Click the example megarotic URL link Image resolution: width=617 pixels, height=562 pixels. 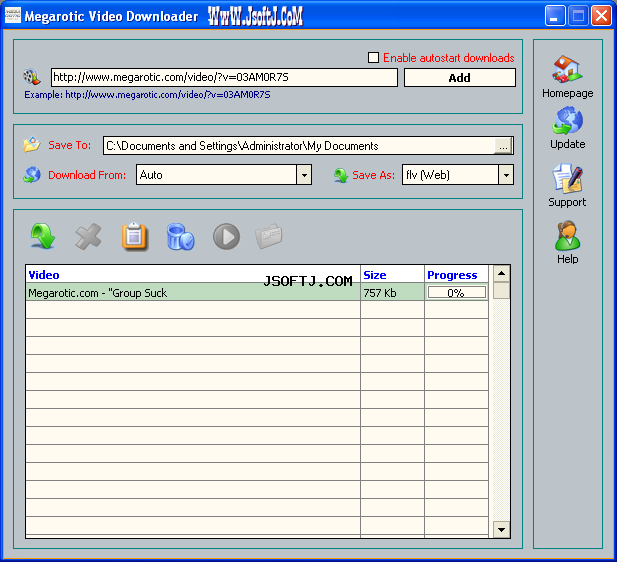[x=168, y=95]
